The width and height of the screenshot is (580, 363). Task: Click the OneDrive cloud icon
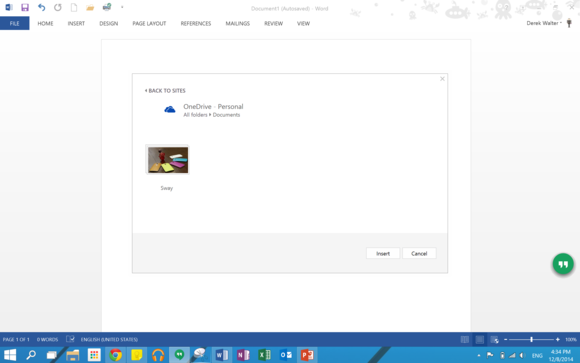[x=170, y=109]
